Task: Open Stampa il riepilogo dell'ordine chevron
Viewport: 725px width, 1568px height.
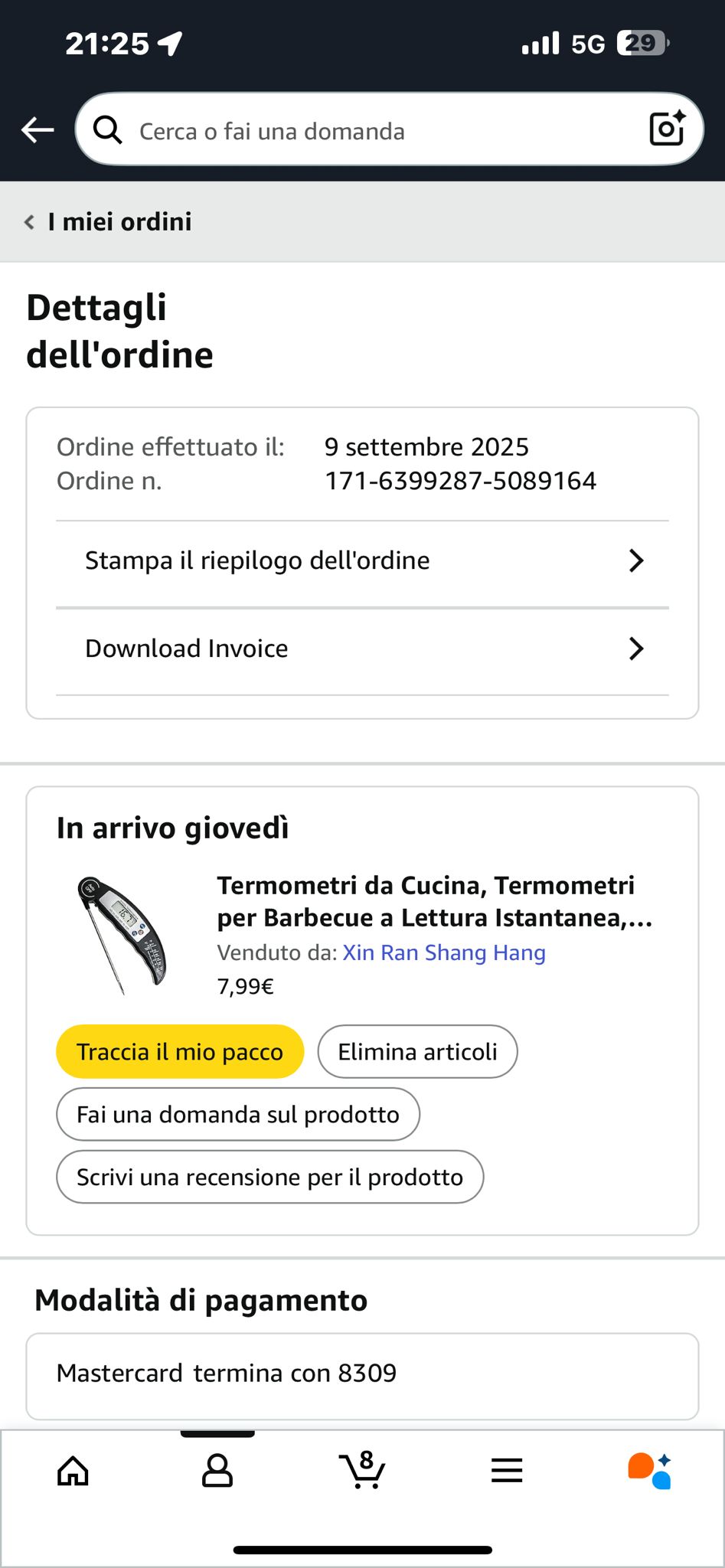Action: pos(635,560)
